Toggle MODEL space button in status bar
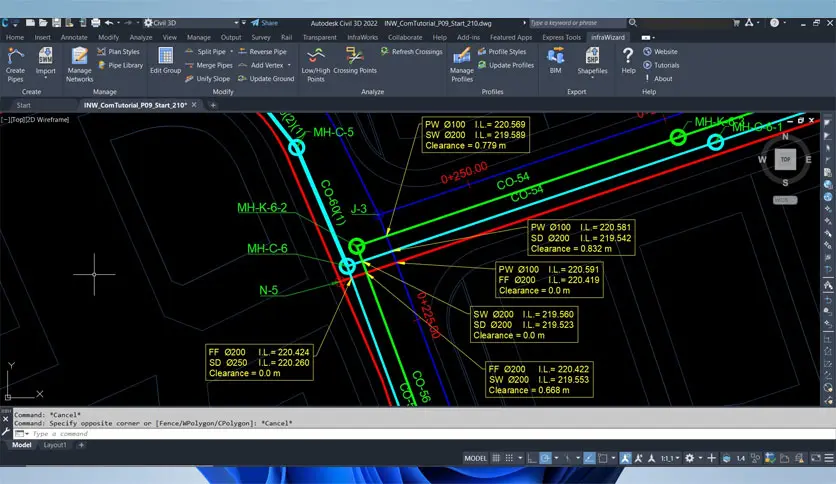Image resolution: width=836 pixels, height=484 pixels. click(x=475, y=458)
